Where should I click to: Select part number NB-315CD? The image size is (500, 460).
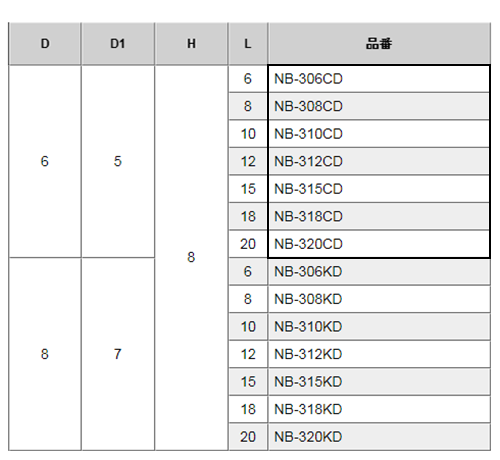[379, 189]
